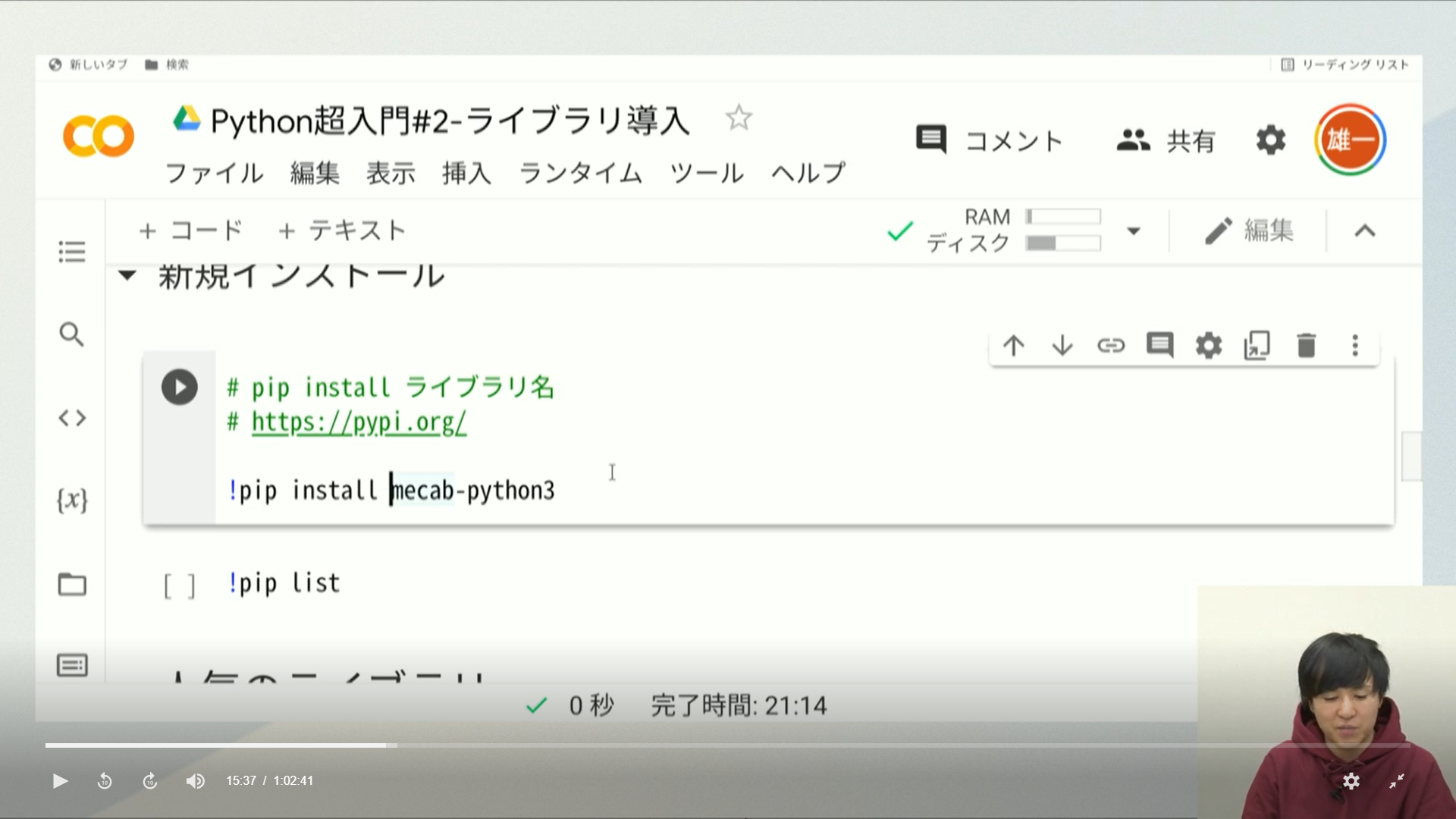Click the !pip list code text
The width and height of the screenshot is (1456, 819).
pos(284,583)
